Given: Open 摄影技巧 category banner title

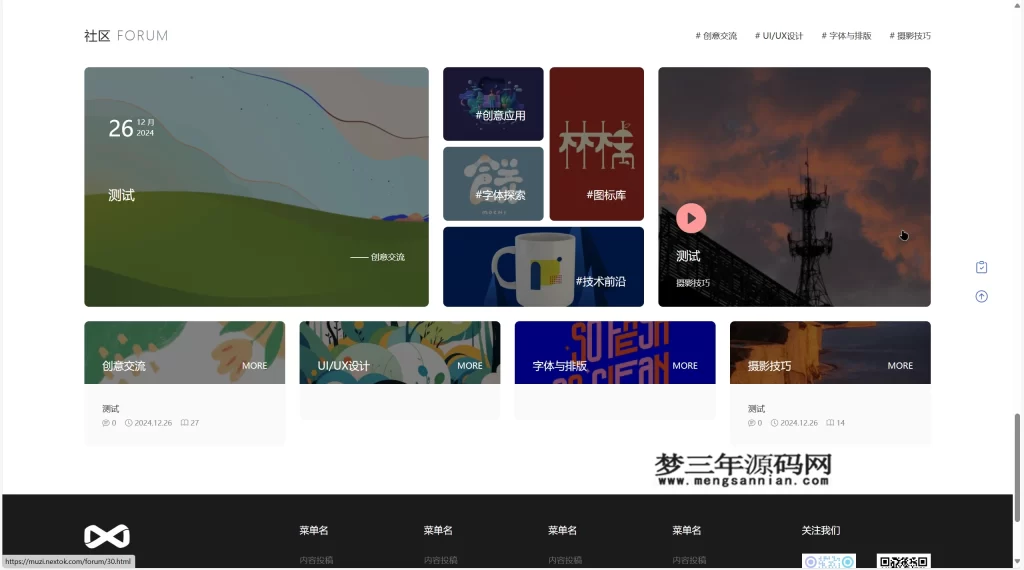Looking at the screenshot, I should click(x=769, y=366).
